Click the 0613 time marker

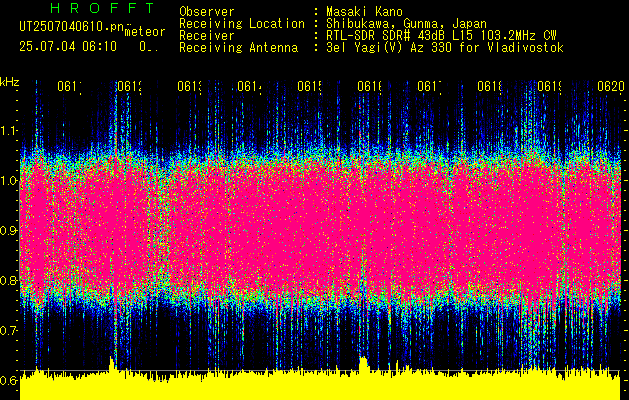190,87
